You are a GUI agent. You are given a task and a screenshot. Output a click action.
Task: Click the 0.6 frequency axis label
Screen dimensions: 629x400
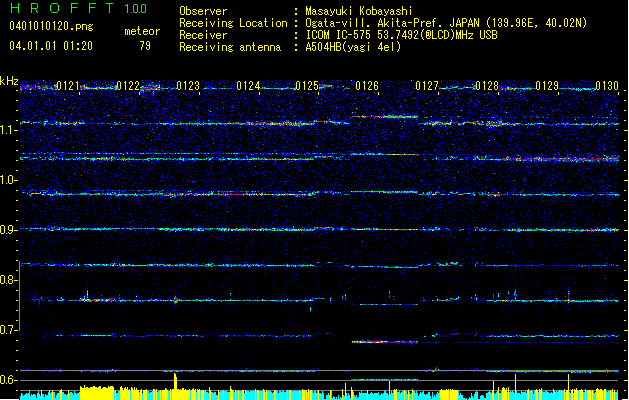8,380
